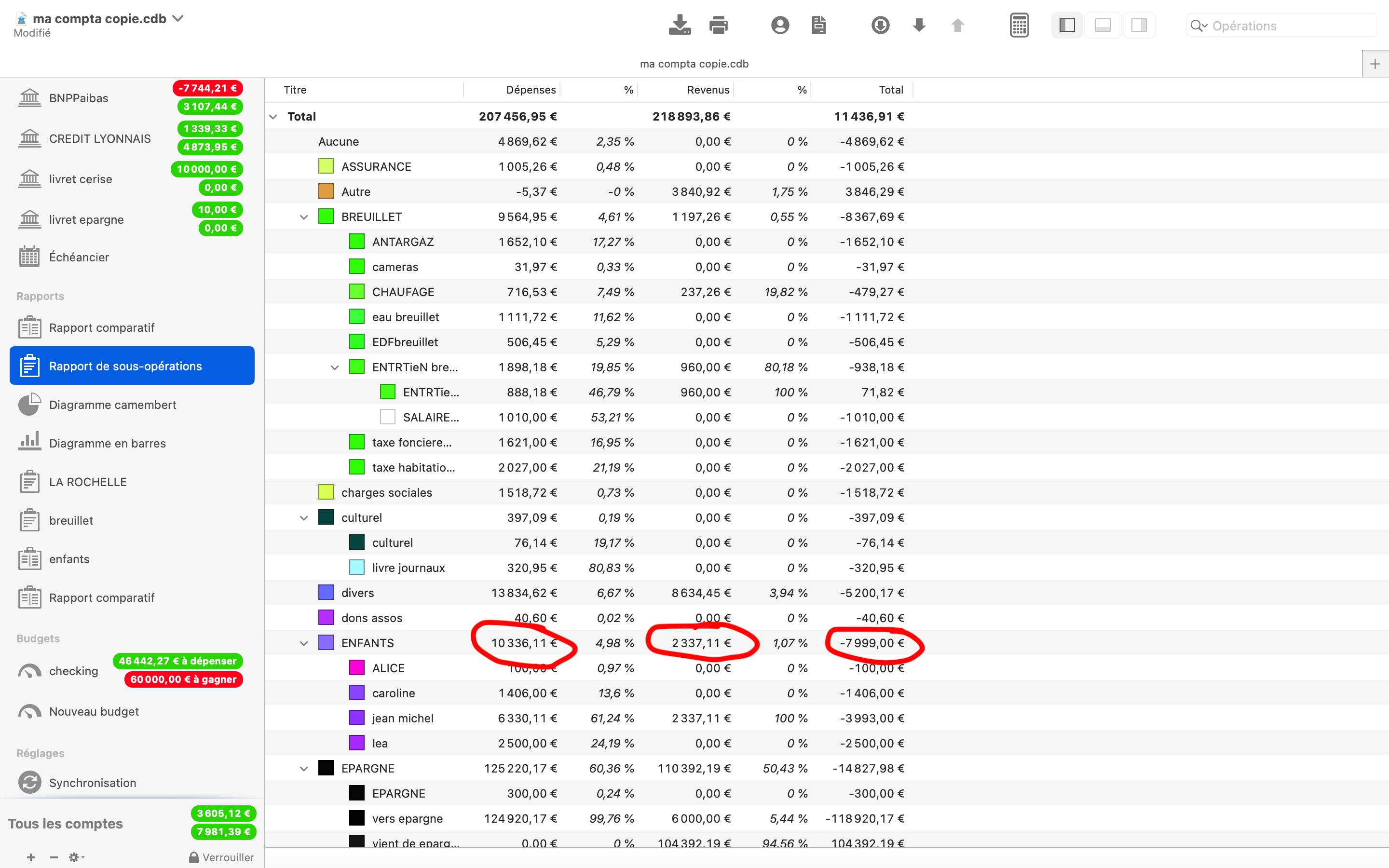Open the file title dropdown chevron
The width and height of the screenshot is (1389, 868).
(x=178, y=18)
